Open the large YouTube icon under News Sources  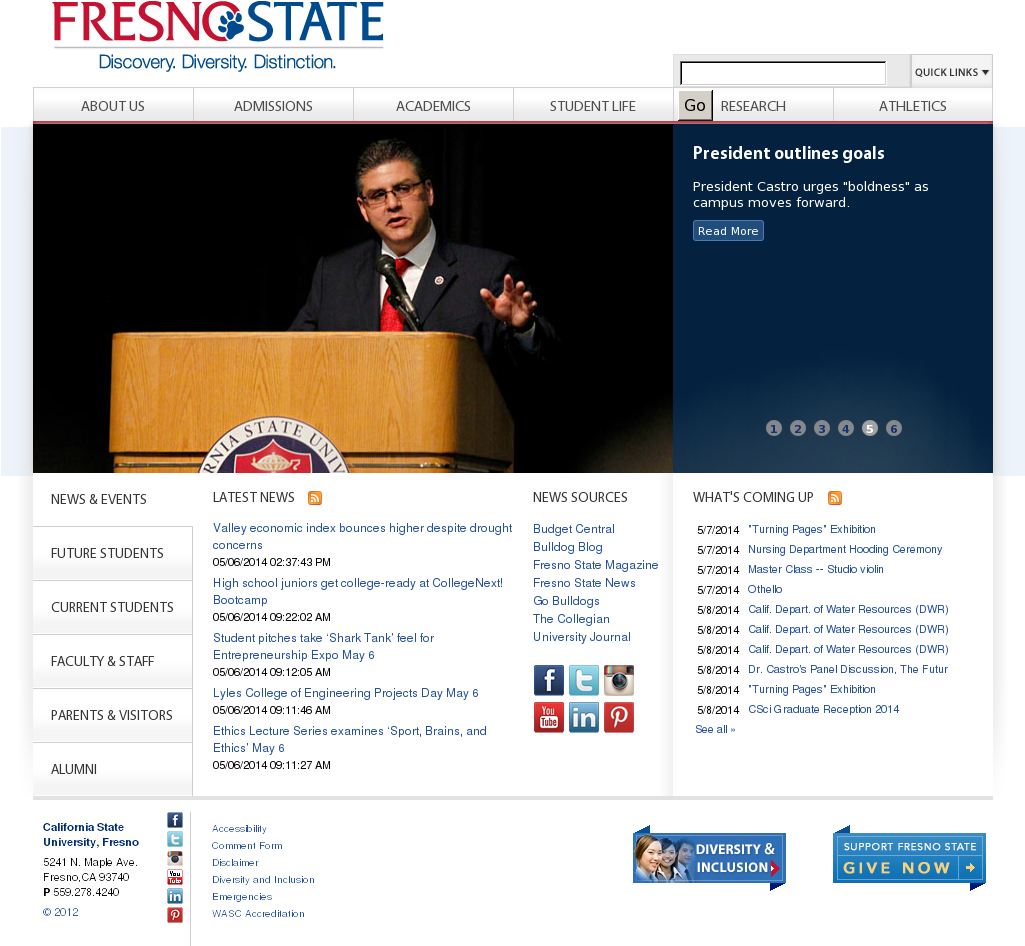tap(548, 717)
